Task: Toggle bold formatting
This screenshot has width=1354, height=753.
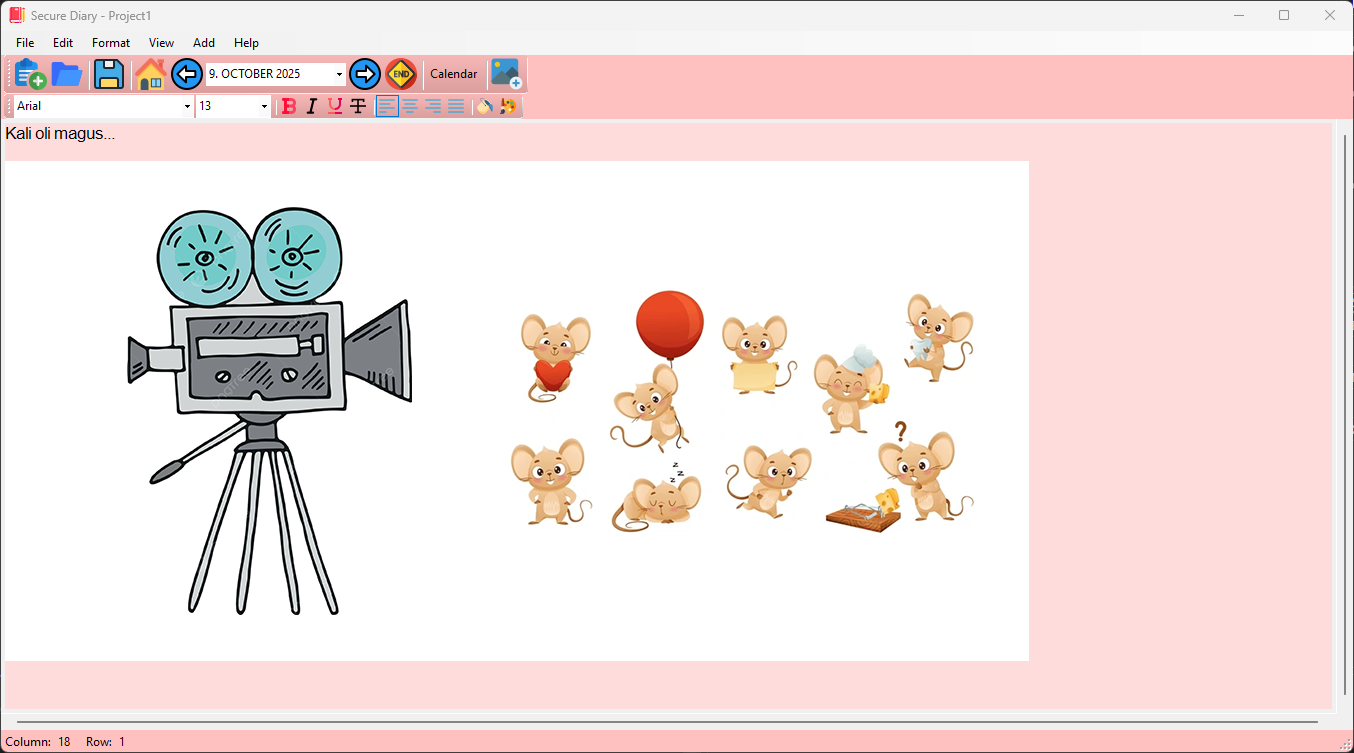Action: [x=289, y=106]
